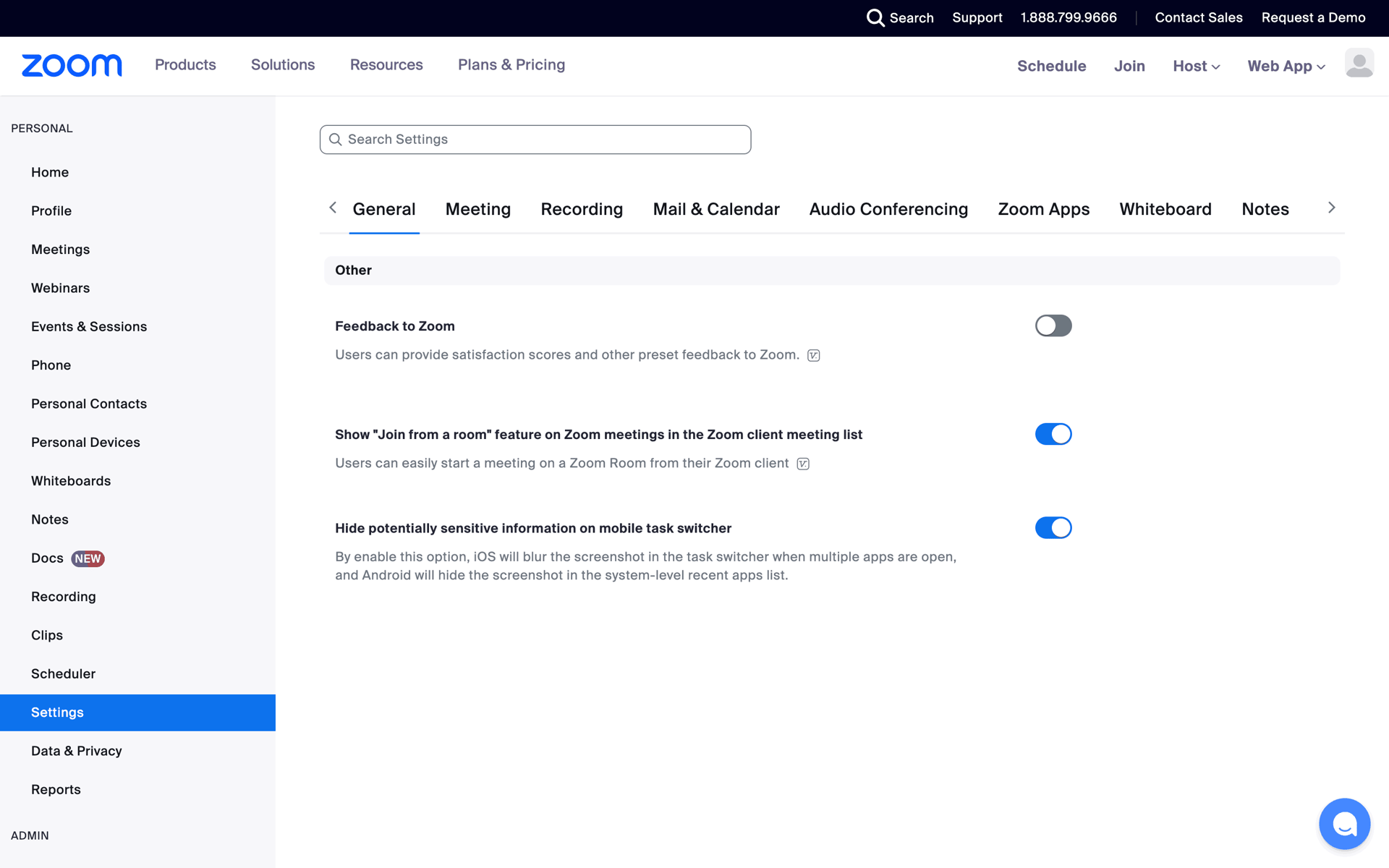This screenshot has width=1389, height=868.
Task: Go to Plans & Pricing
Action: point(511,64)
